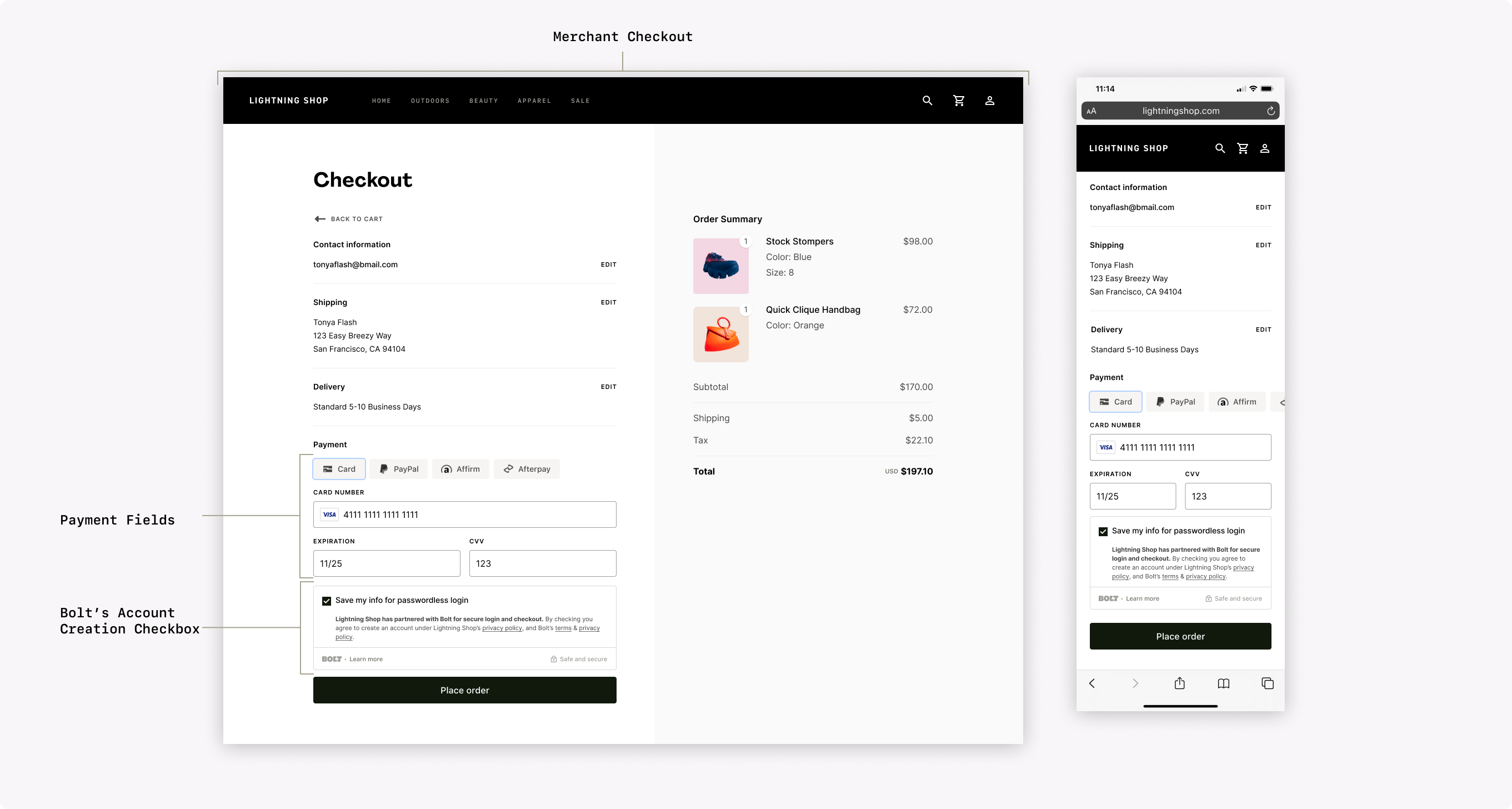Image resolution: width=1512 pixels, height=809 pixels.
Task: Open the Outdoors nav menu item
Action: point(430,101)
